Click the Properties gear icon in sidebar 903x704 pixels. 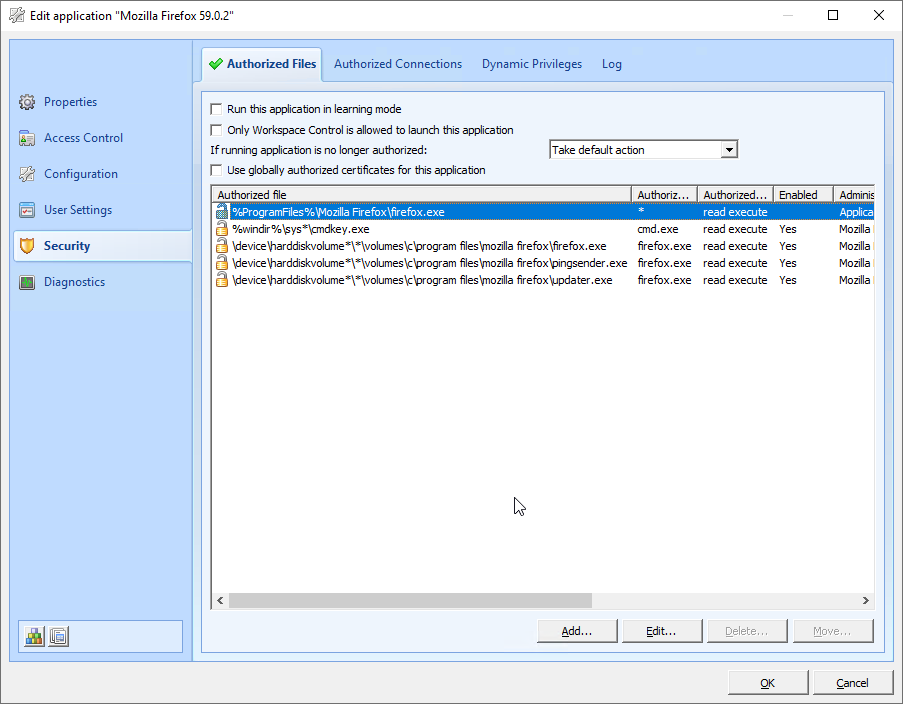click(27, 102)
